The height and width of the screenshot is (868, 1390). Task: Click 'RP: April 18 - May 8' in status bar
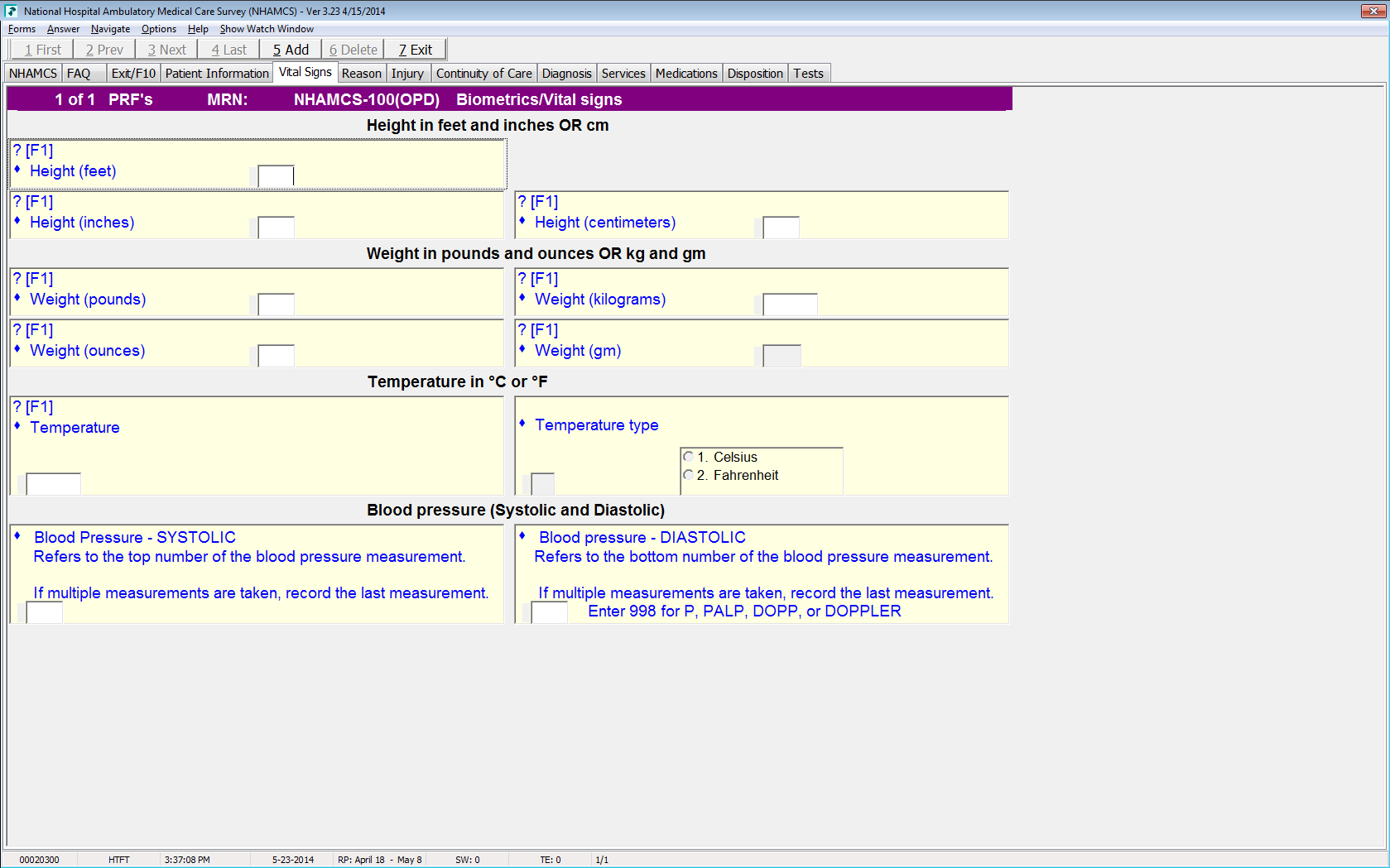click(x=379, y=860)
